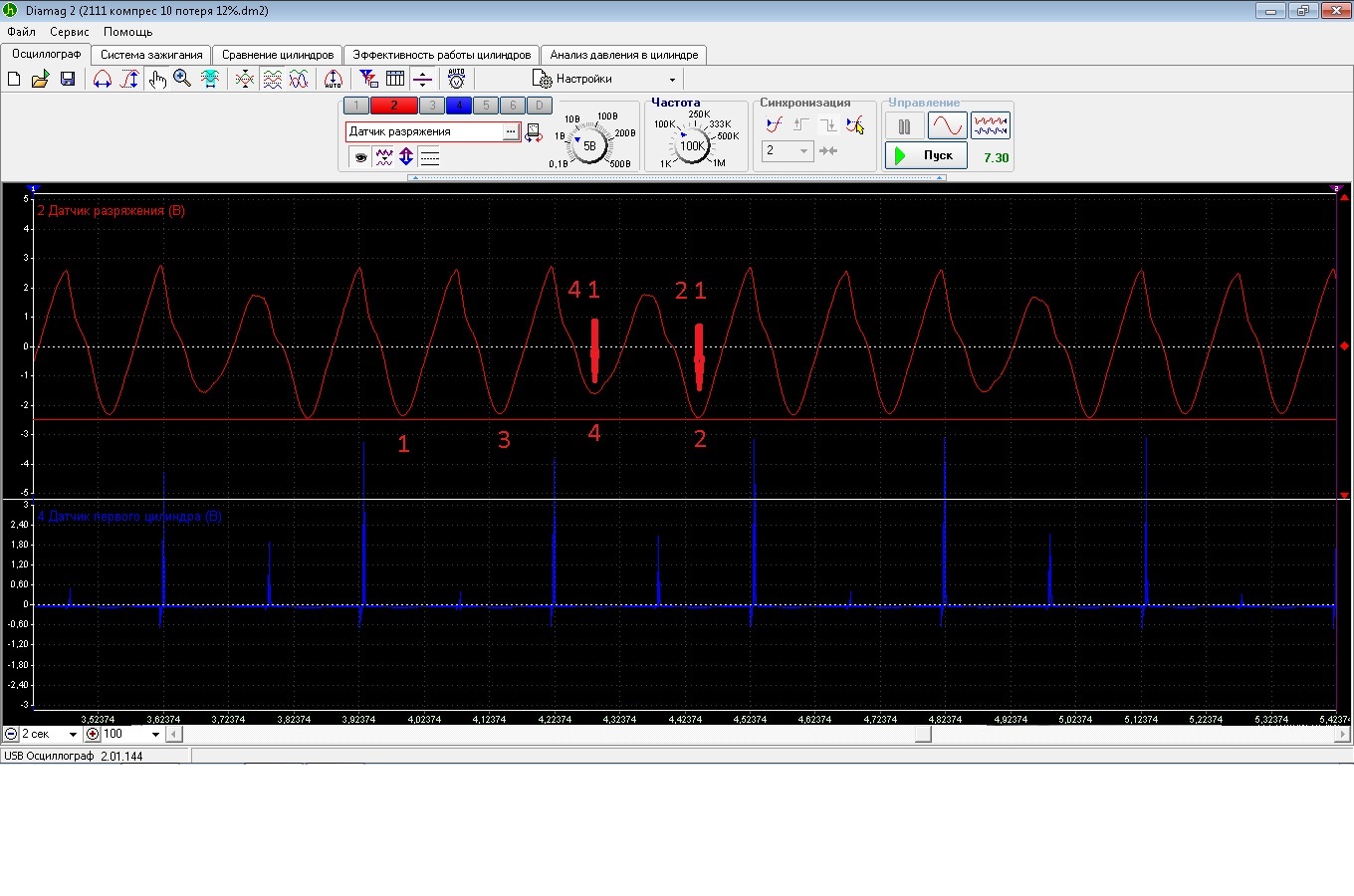This screenshot has height=896, width=1354.
Task: Open the Сервис menu
Action: tap(70, 32)
